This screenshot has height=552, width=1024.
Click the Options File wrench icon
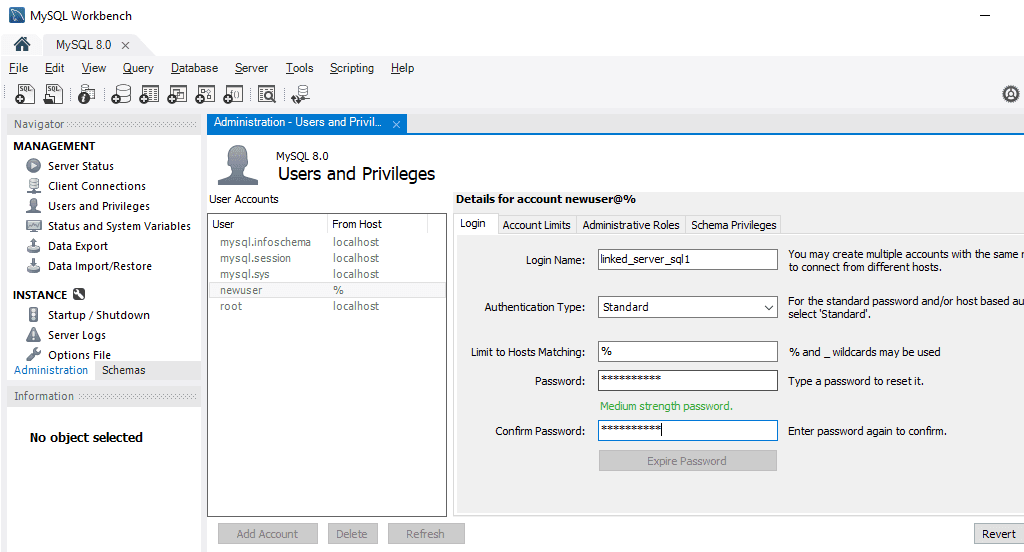point(33,354)
